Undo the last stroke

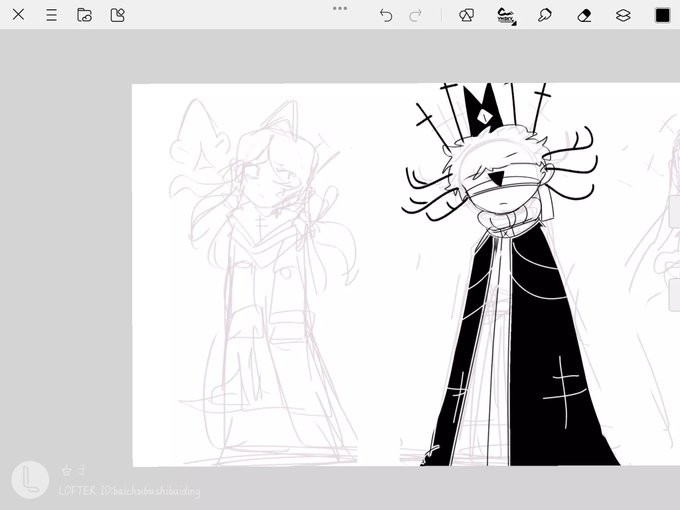[386, 16]
